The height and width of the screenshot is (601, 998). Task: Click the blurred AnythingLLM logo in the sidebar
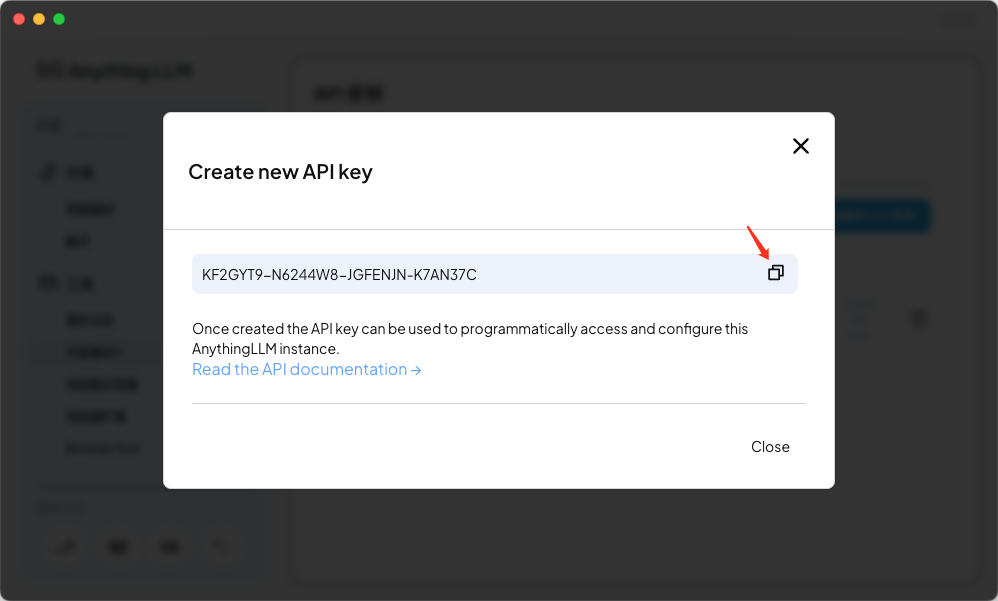coord(115,71)
